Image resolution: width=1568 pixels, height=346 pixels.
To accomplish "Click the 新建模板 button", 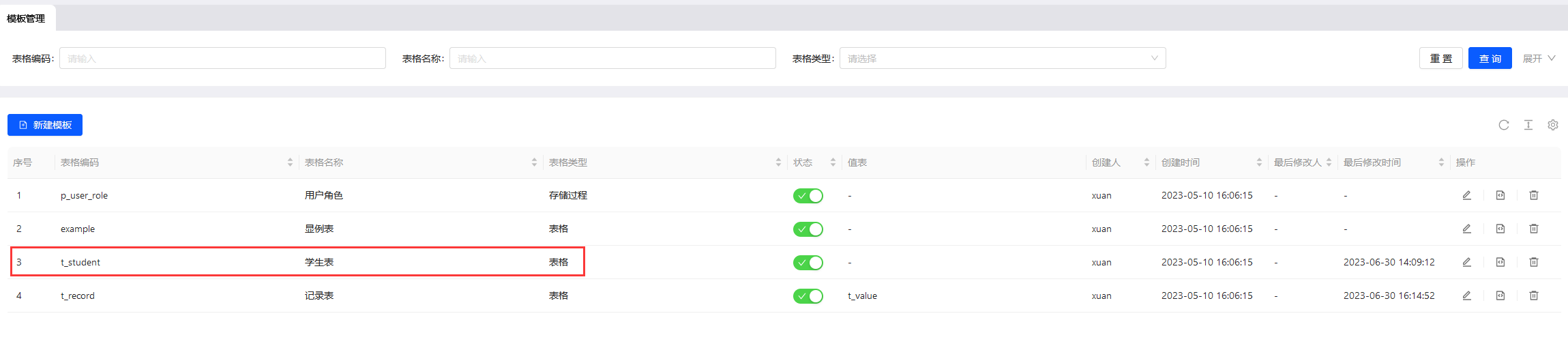I will tap(45, 125).
